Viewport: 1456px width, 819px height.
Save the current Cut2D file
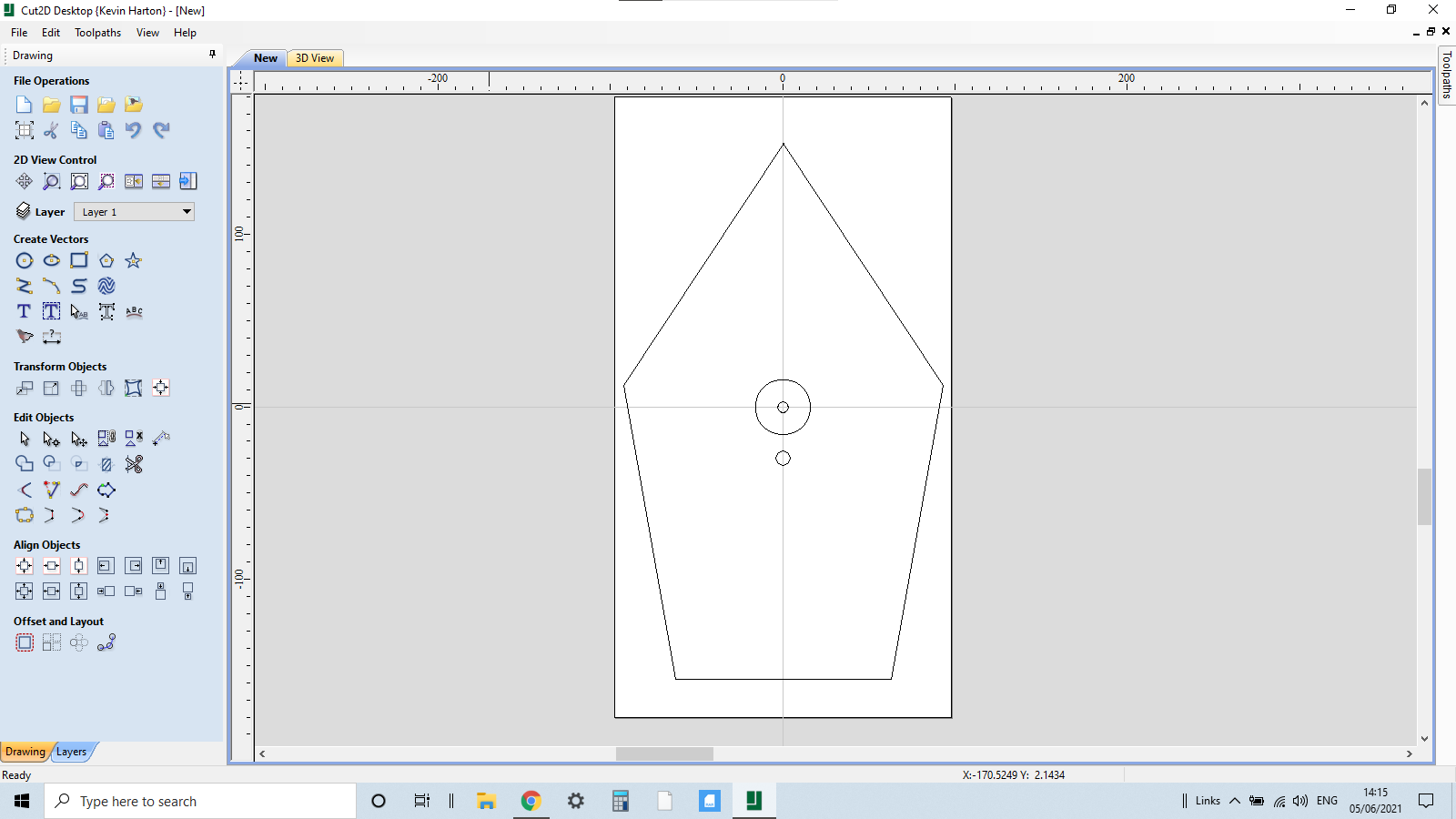tap(79, 105)
